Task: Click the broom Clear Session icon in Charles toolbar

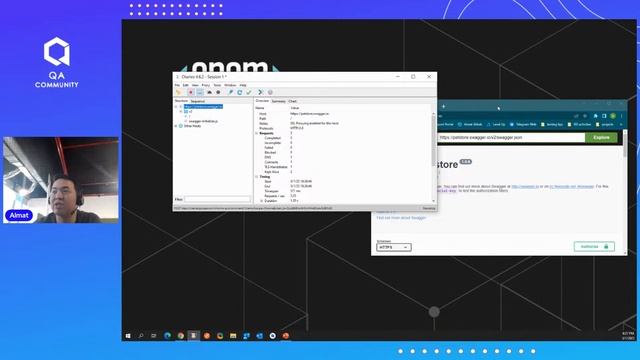Action: [178, 92]
